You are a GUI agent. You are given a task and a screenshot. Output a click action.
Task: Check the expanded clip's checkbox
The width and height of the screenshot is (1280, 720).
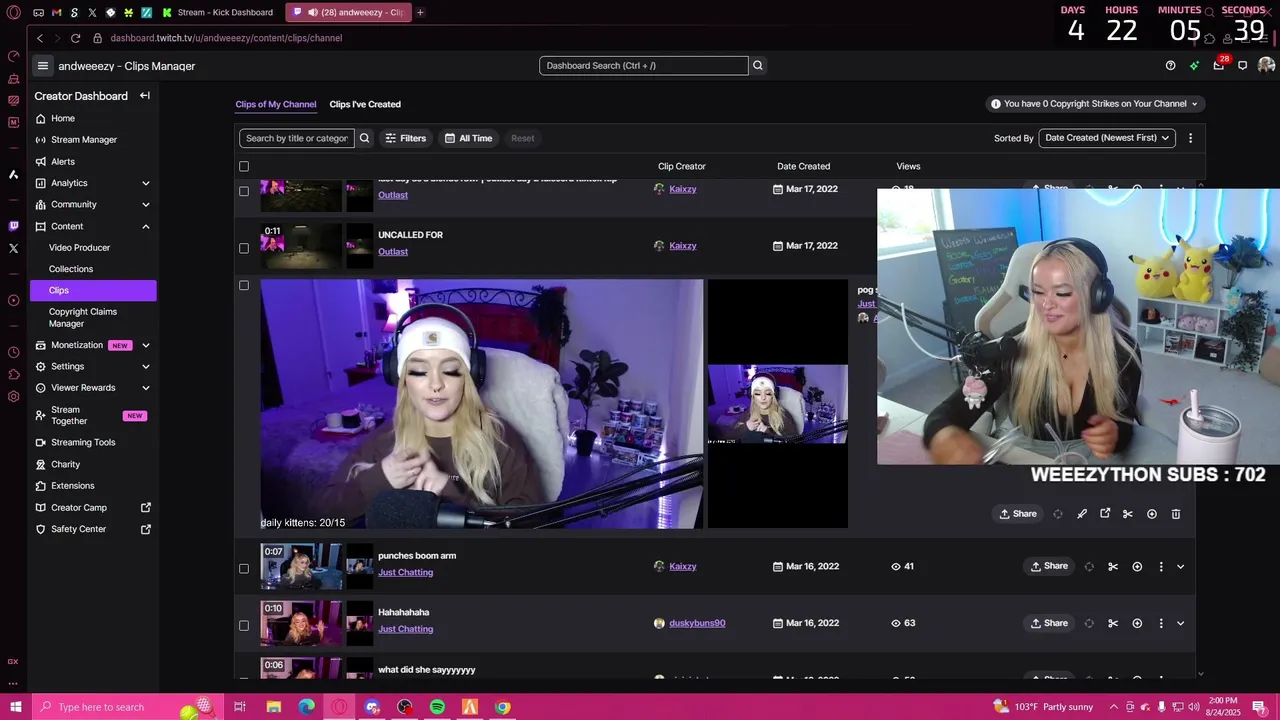[x=244, y=285]
